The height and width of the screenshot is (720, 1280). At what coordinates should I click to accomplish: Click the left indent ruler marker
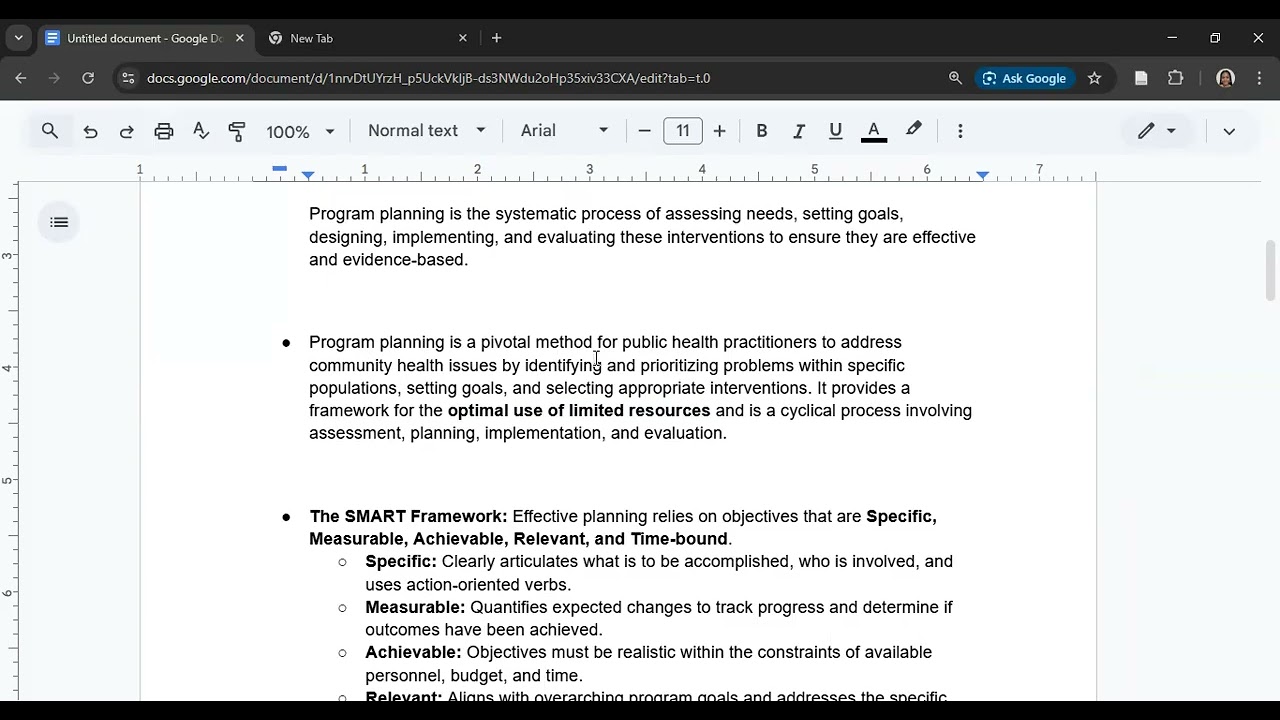tap(308, 176)
